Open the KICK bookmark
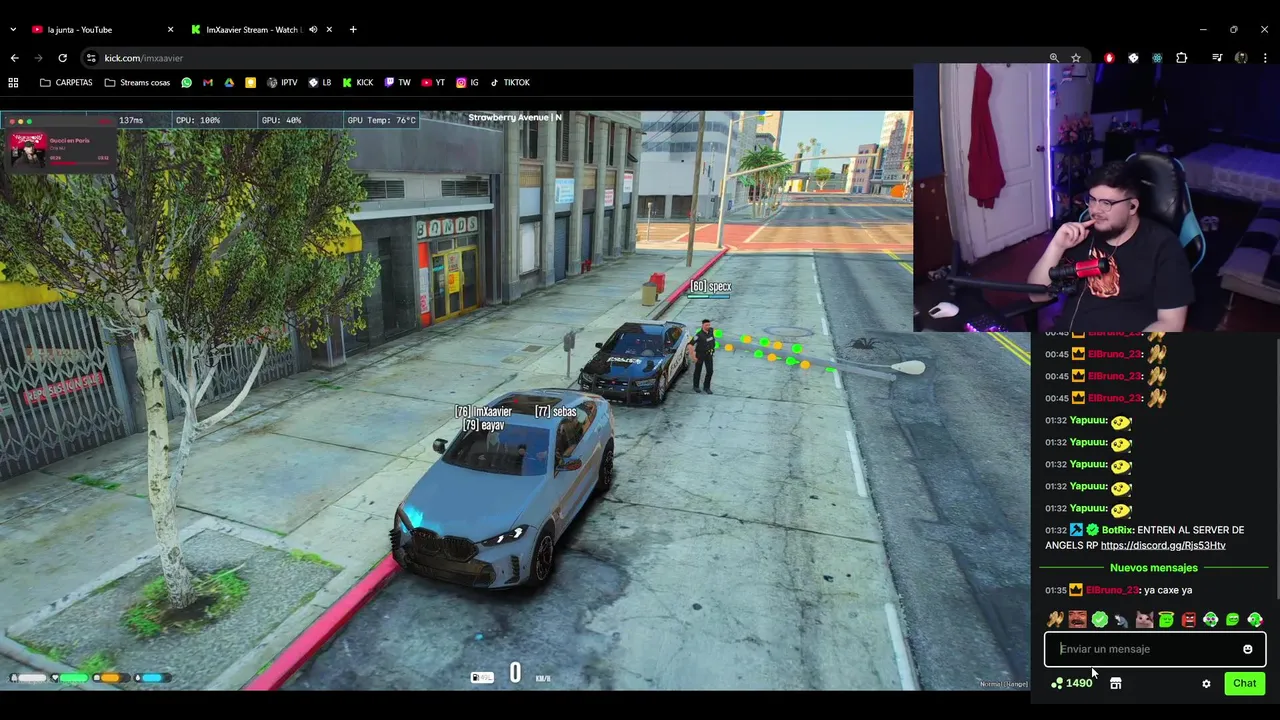The image size is (1280, 720). click(357, 83)
